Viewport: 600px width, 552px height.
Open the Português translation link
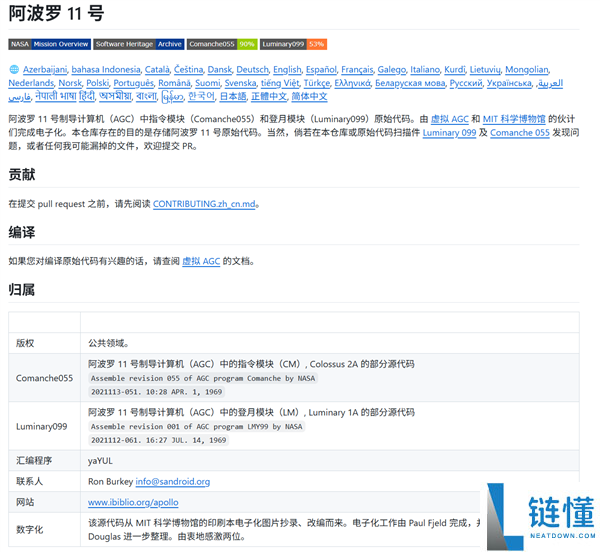point(134,83)
